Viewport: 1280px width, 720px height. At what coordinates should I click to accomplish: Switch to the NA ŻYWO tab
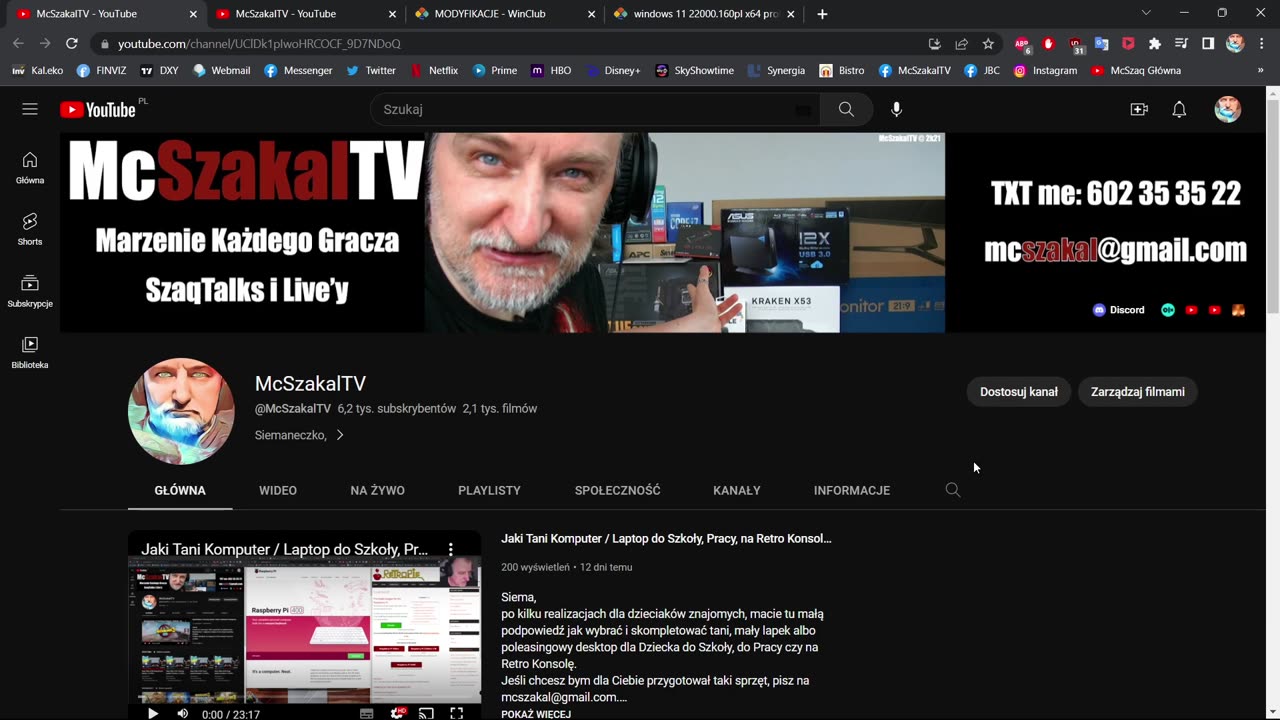(x=377, y=490)
